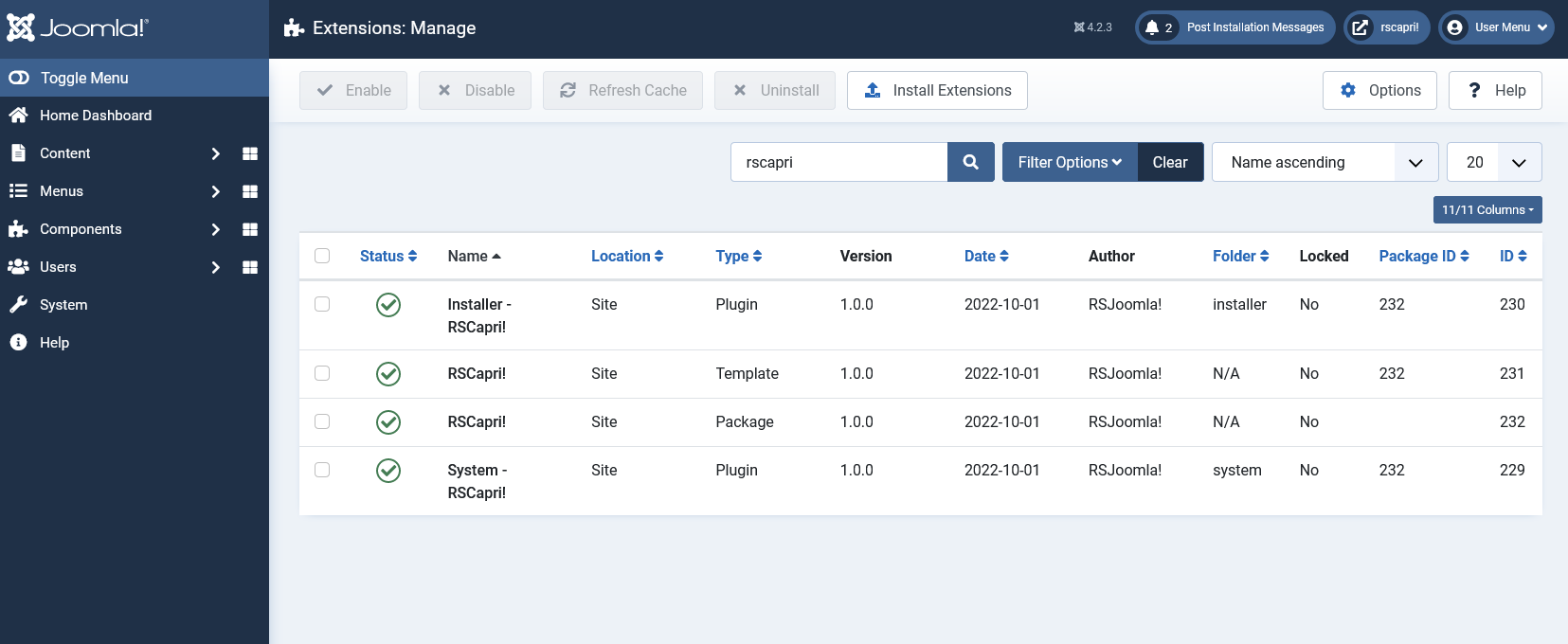Click the Joomla version 4.2.3 indicator
The width and height of the screenshot is (1568, 644).
click(x=1092, y=27)
